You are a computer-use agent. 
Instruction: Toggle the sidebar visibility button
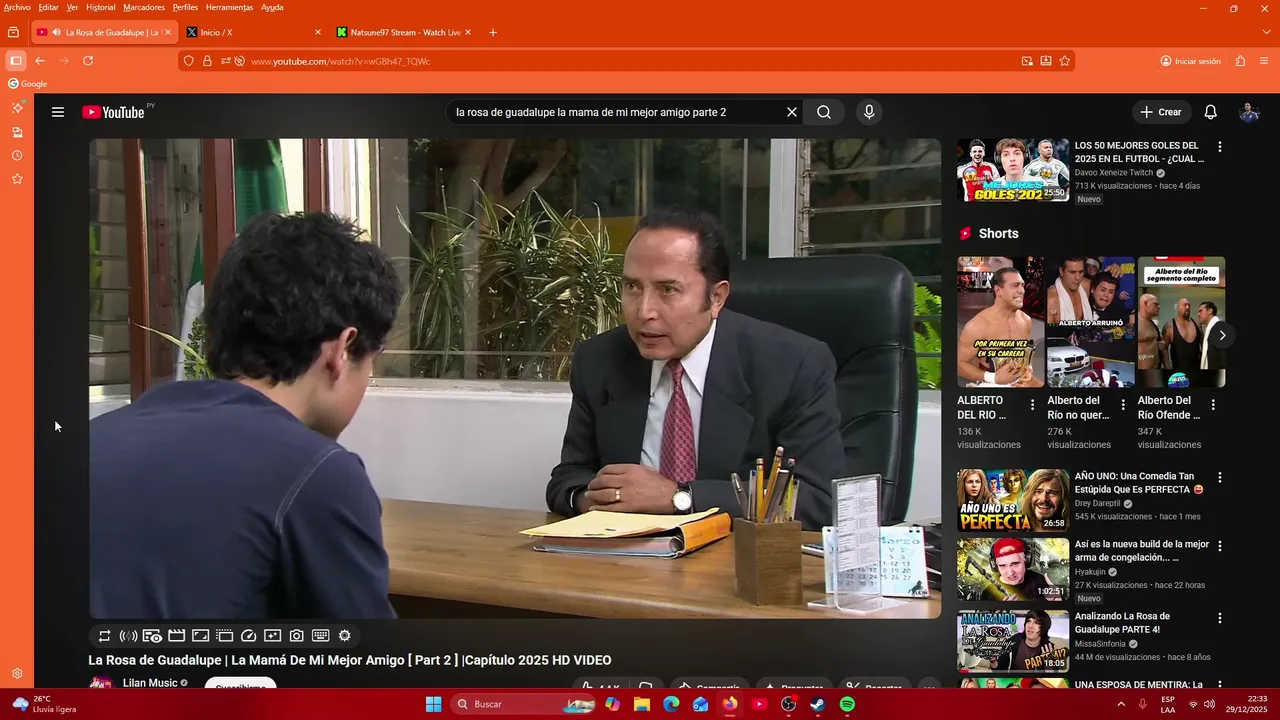pos(16,61)
